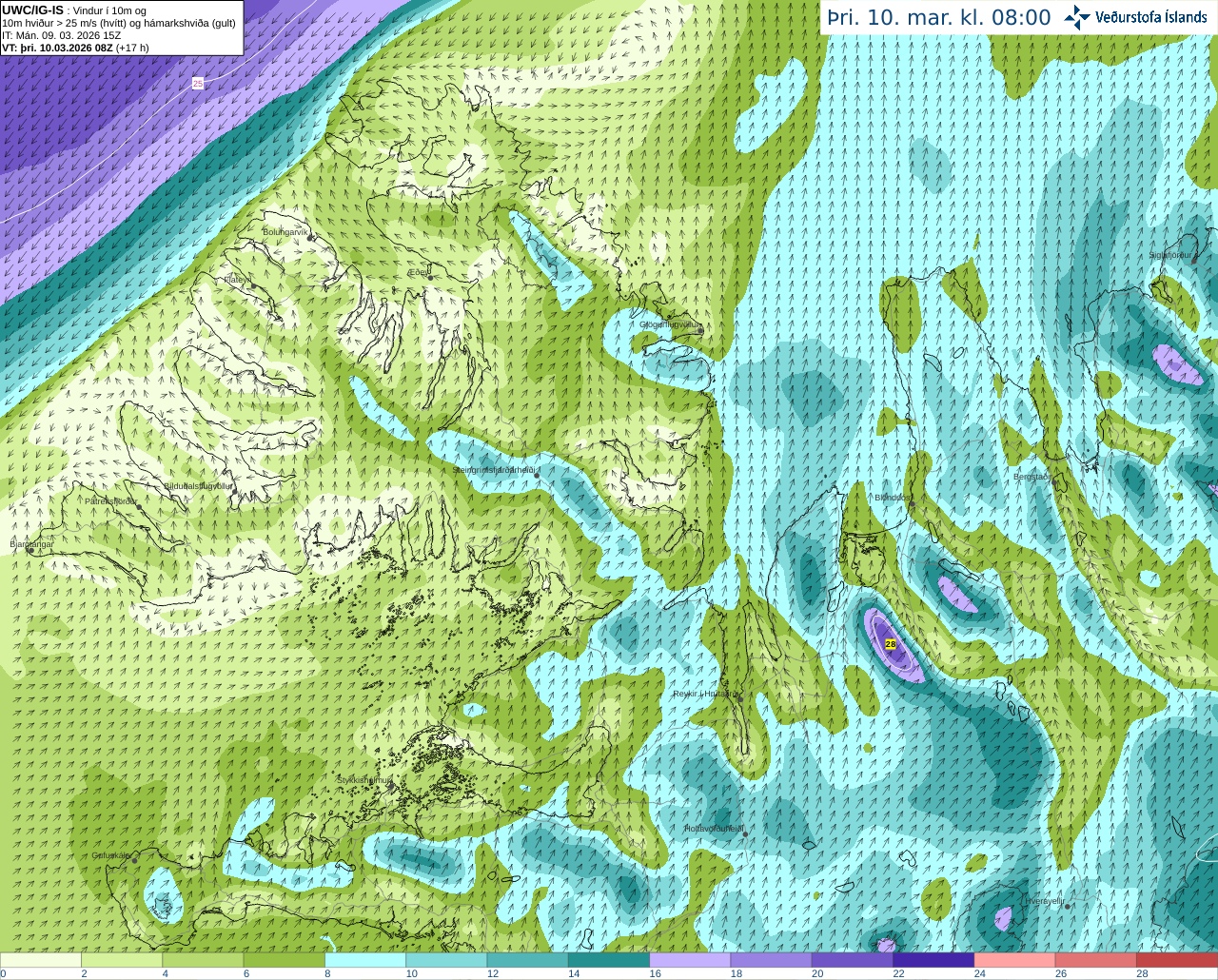Select the forecast time heading Þri. 10. mar. kl. 08:00
1218x980 pixels.
938,17
